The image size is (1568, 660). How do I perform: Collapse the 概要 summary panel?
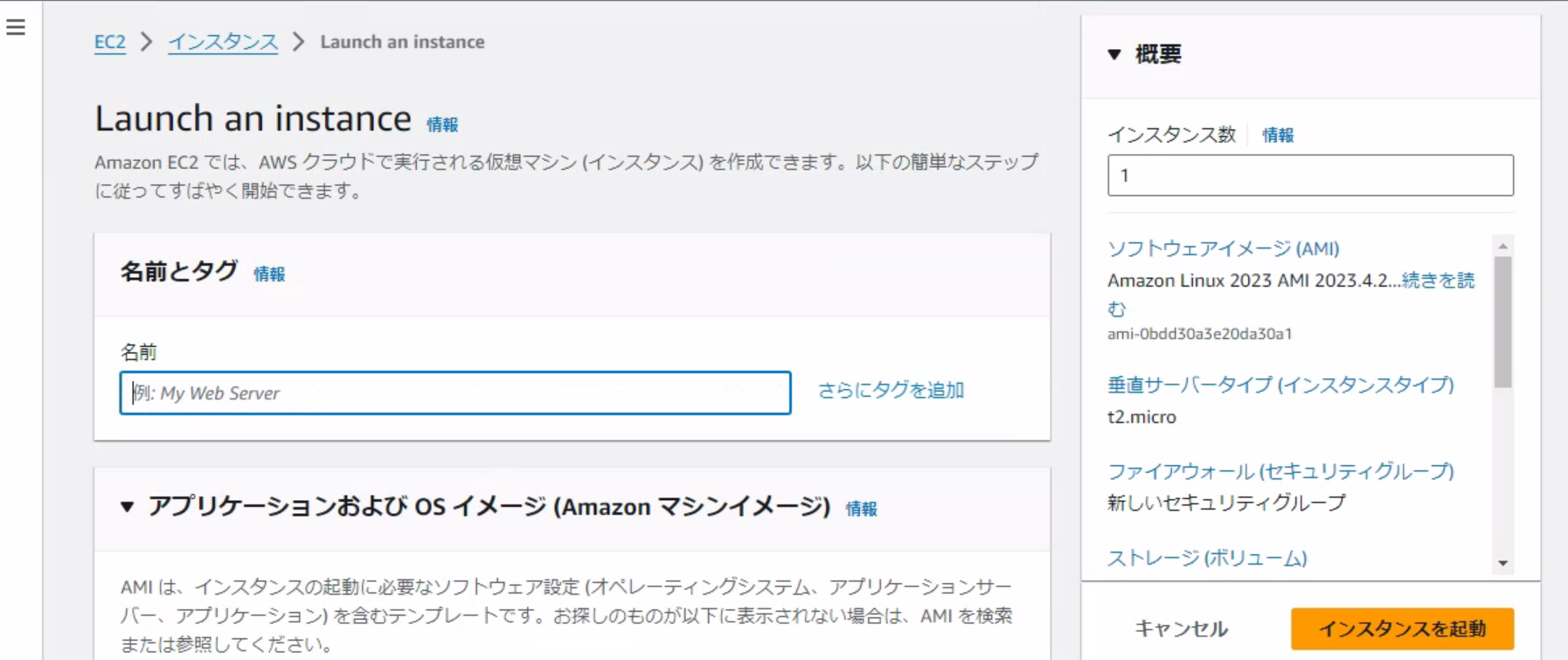[1114, 54]
